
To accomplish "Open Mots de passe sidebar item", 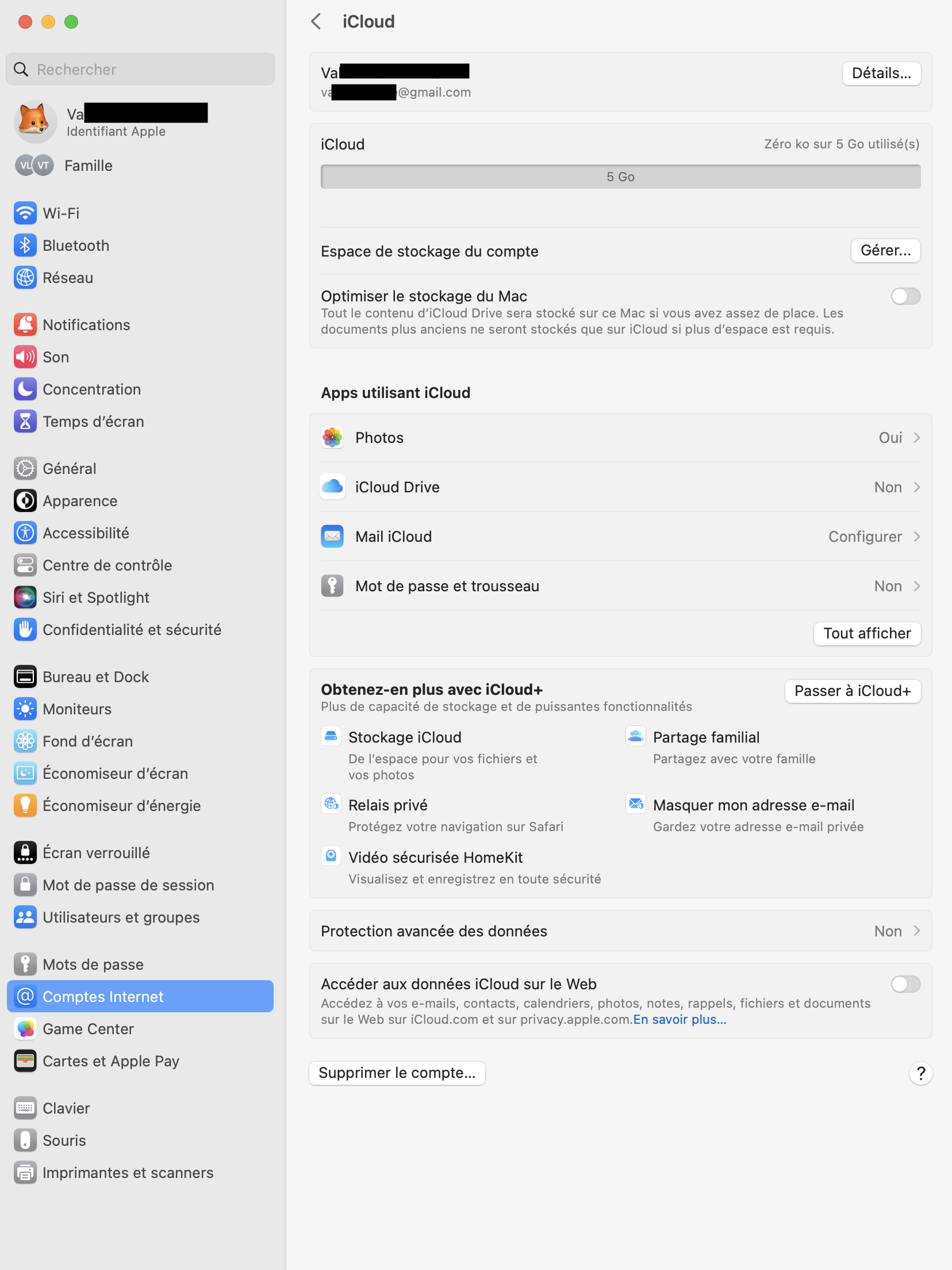I will pos(140,965).
